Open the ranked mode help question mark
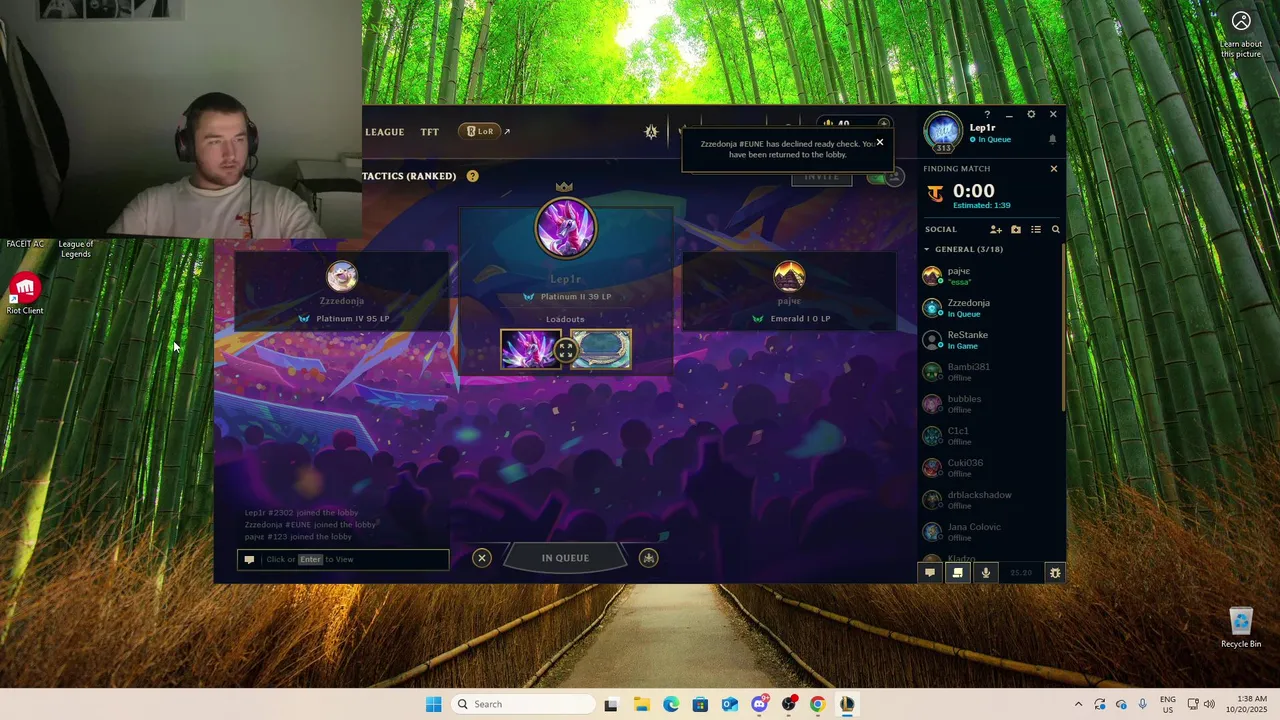1280x720 pixels. click(472, 176)
